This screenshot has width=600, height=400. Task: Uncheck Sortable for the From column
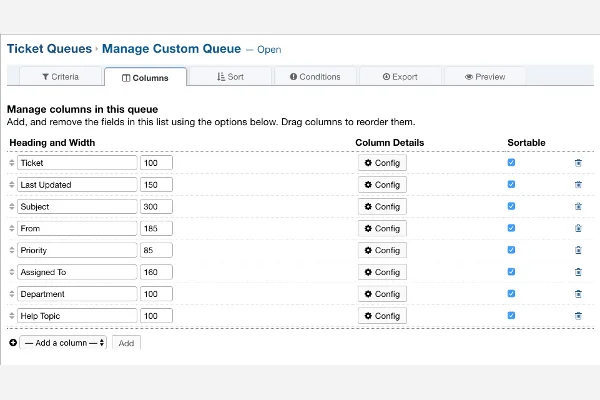click(x=511, y=228)
